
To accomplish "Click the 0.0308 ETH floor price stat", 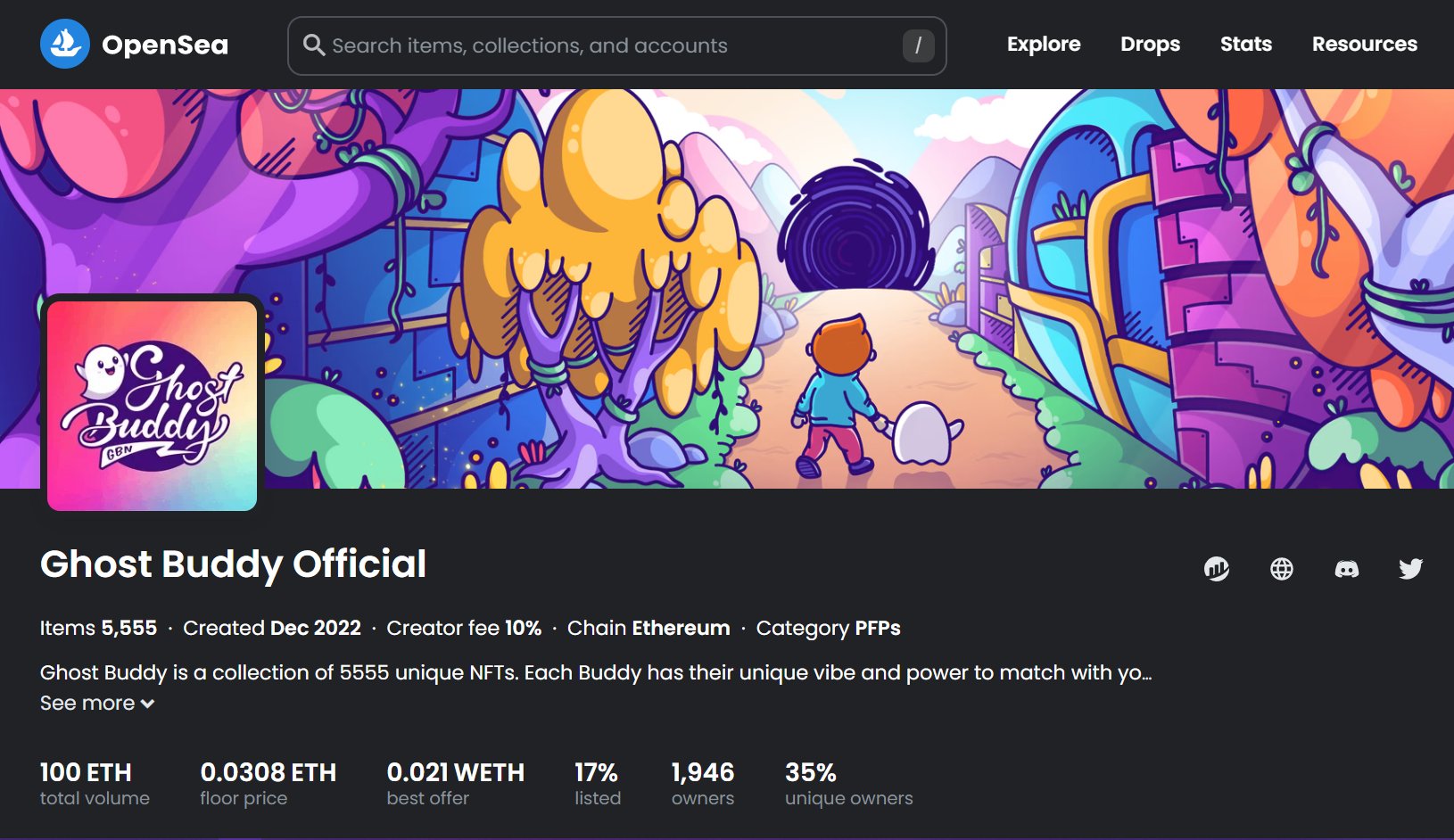I will tap(268, 784).
